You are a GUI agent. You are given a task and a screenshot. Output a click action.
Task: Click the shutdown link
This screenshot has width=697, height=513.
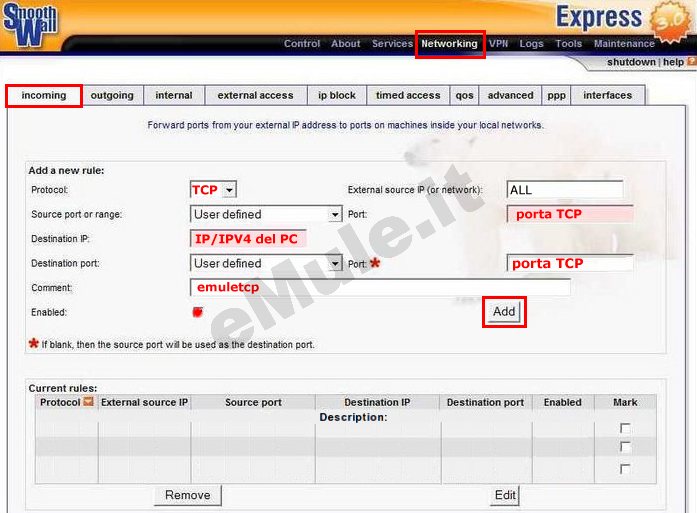click(631, 62)
